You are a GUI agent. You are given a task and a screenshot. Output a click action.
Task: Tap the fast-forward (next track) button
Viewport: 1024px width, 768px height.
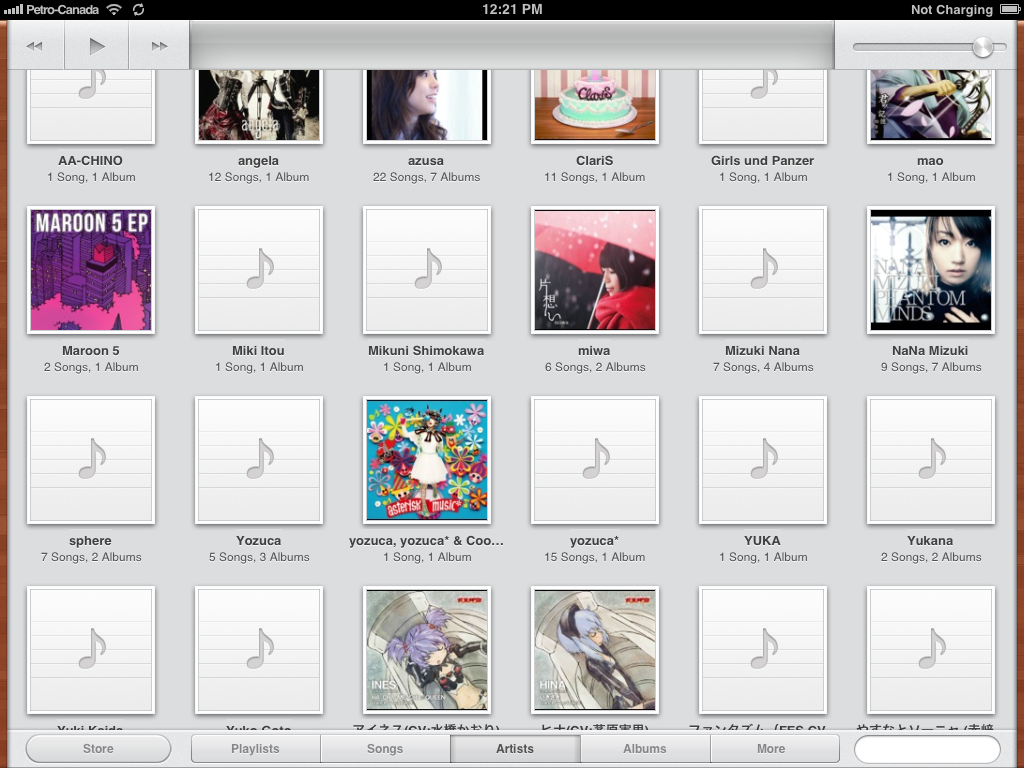pyautogui.click(x=159, y=46)
